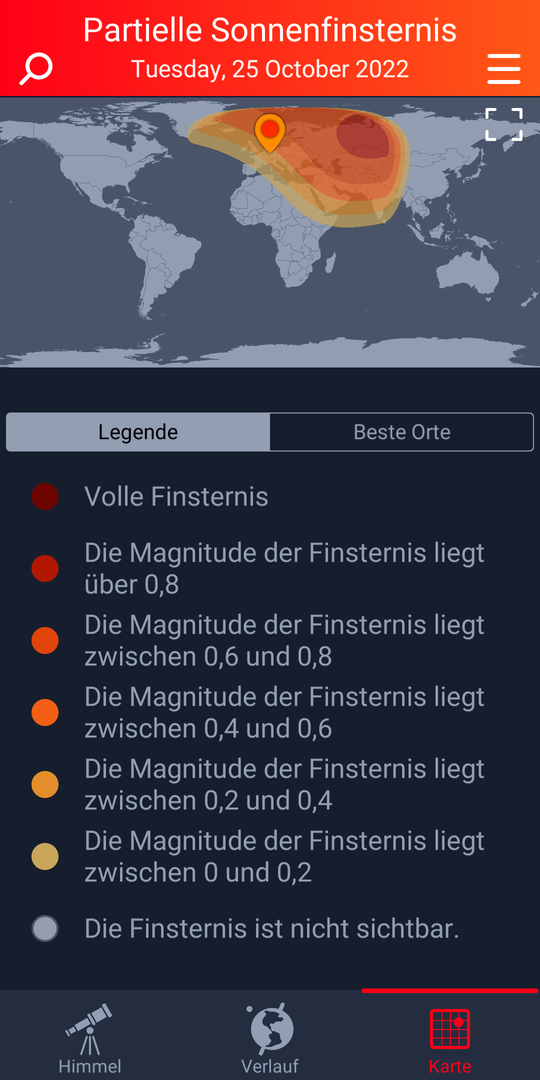Open the hamburger menu
This screenshot has height=1080, width=540.
503,69
